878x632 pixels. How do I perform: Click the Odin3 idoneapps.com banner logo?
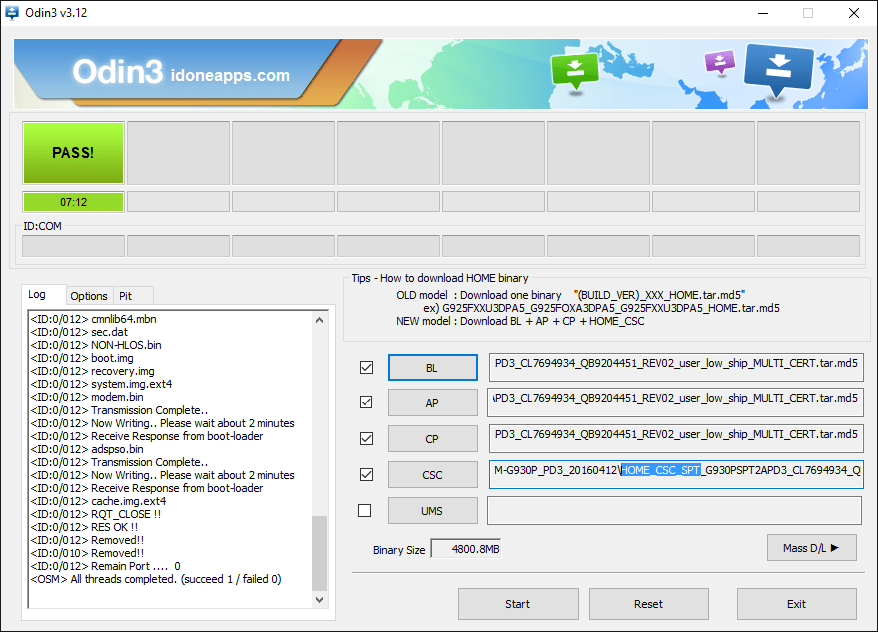(x=181, y=73)
